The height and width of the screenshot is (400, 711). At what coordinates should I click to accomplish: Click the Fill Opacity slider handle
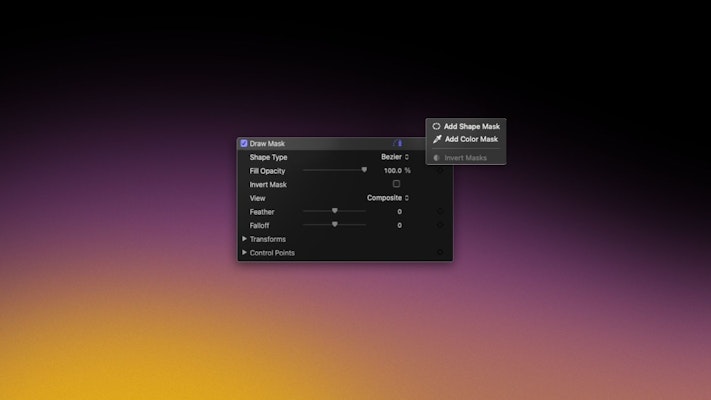click(364, 170)
